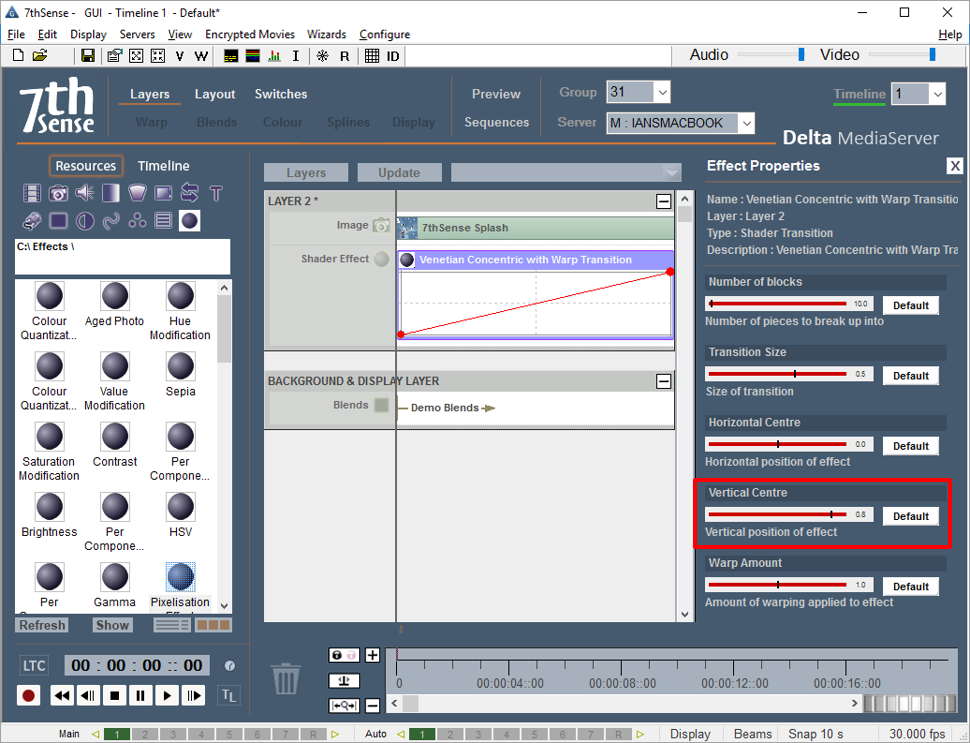Select the shader sphere resource icon
This screenshot has width=970, height=743.
pos(189,221)
